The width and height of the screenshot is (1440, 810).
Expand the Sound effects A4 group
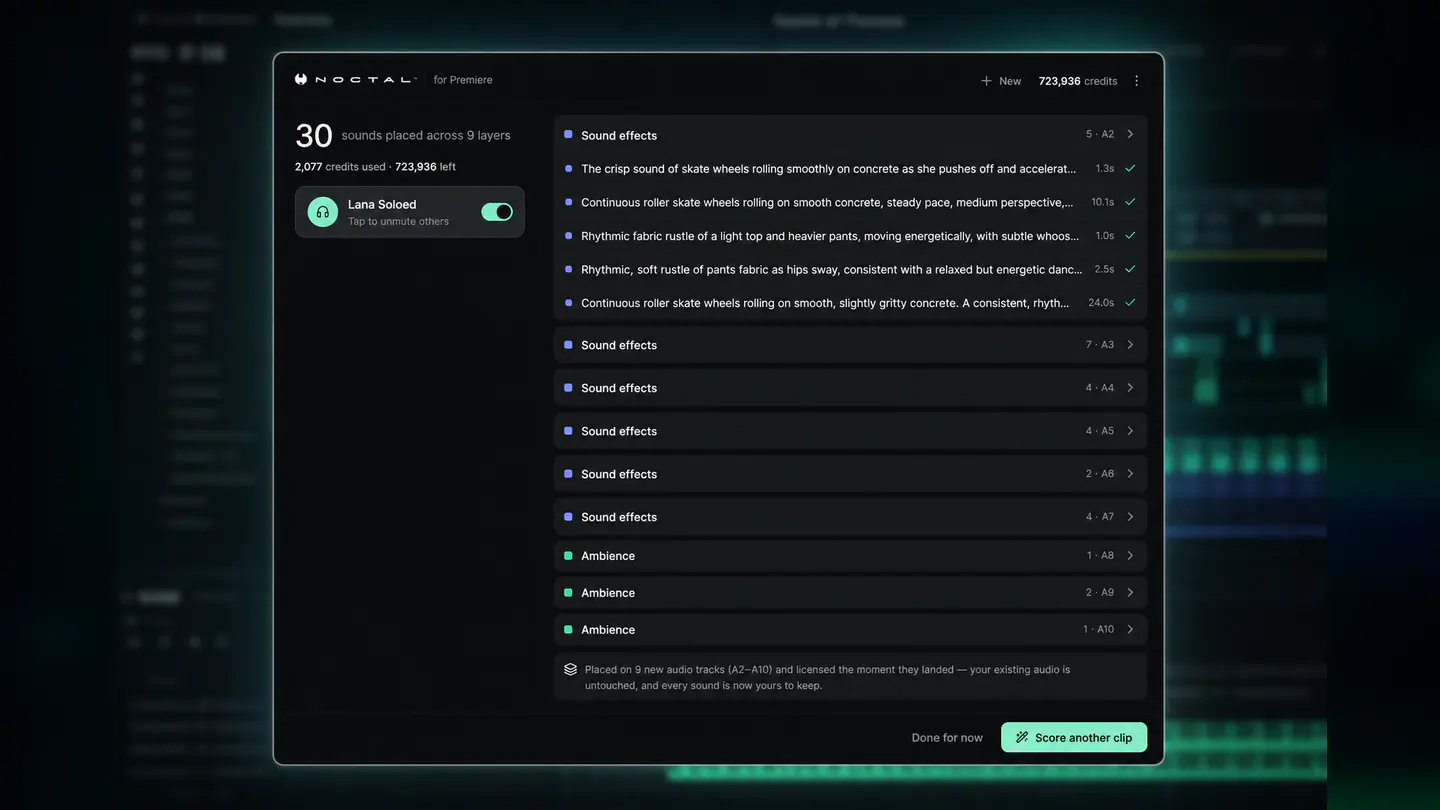[1130, 388]
